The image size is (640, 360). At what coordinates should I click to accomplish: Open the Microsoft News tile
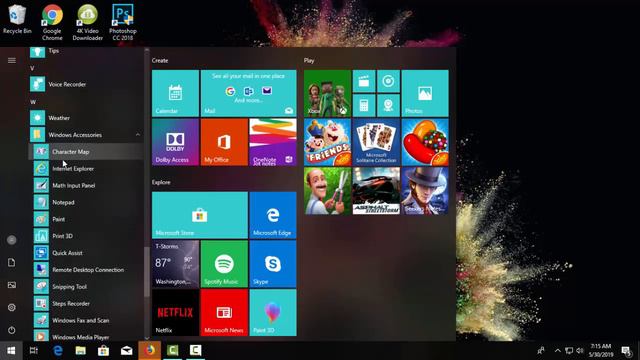click(x=224, y=312)
